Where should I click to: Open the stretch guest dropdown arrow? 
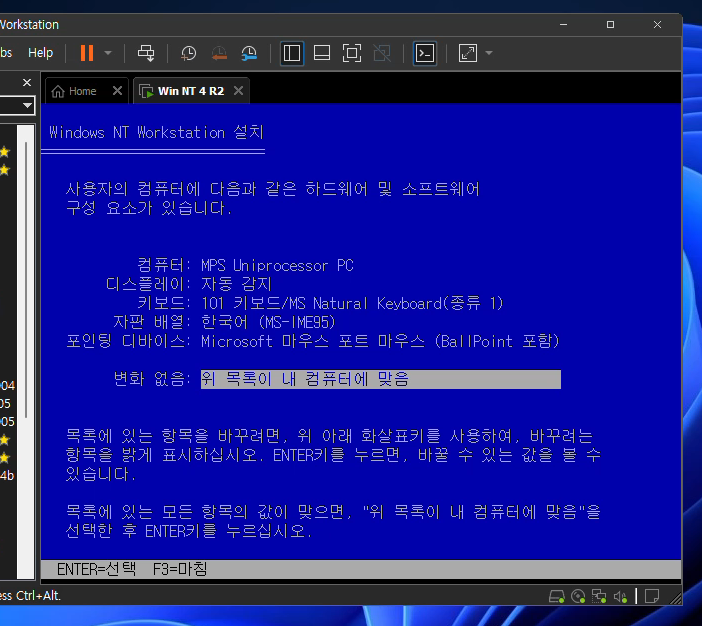[489, 53]
